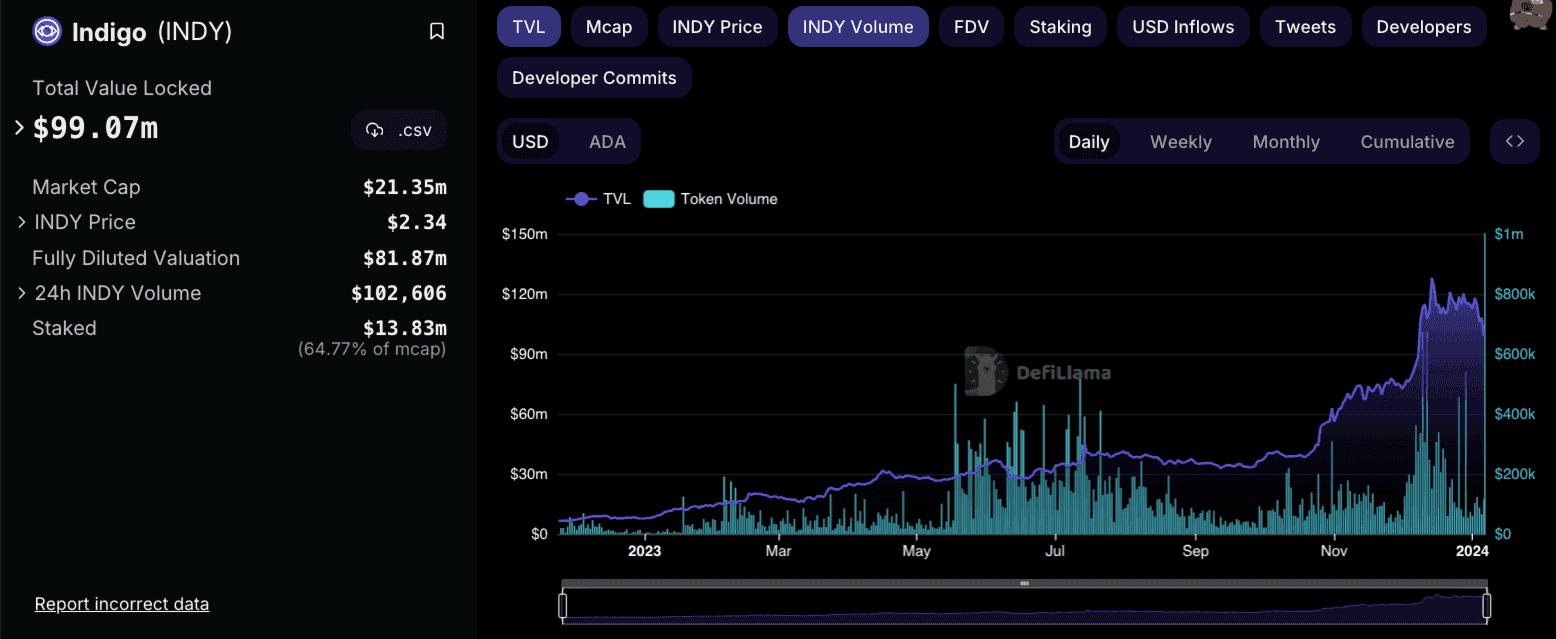Click the embed chart code icon
Screen dimensions: 1556x639
[x=1515, y=141]
